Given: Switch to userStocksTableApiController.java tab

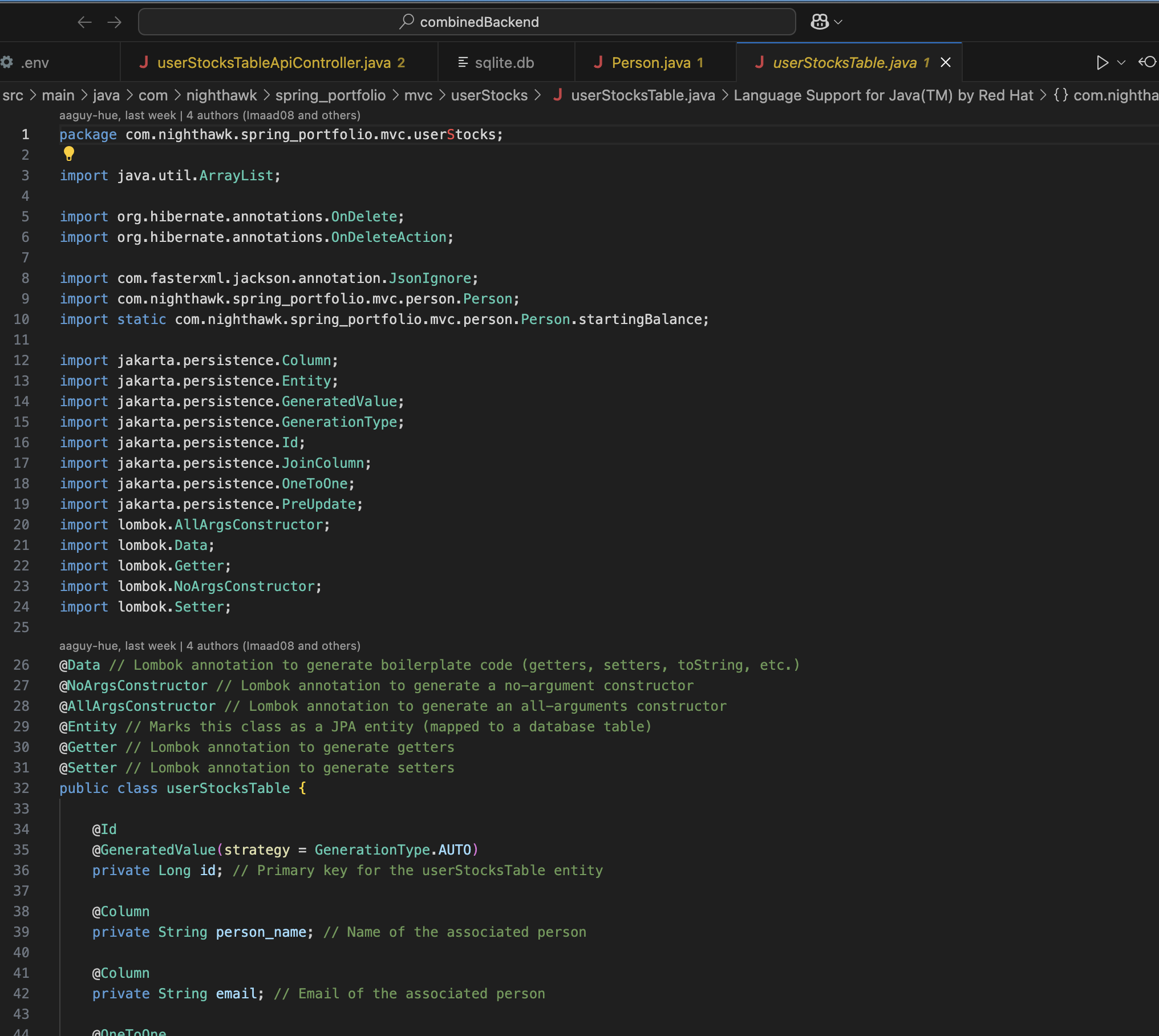Looking at the screenshot, I should (274, 63).
